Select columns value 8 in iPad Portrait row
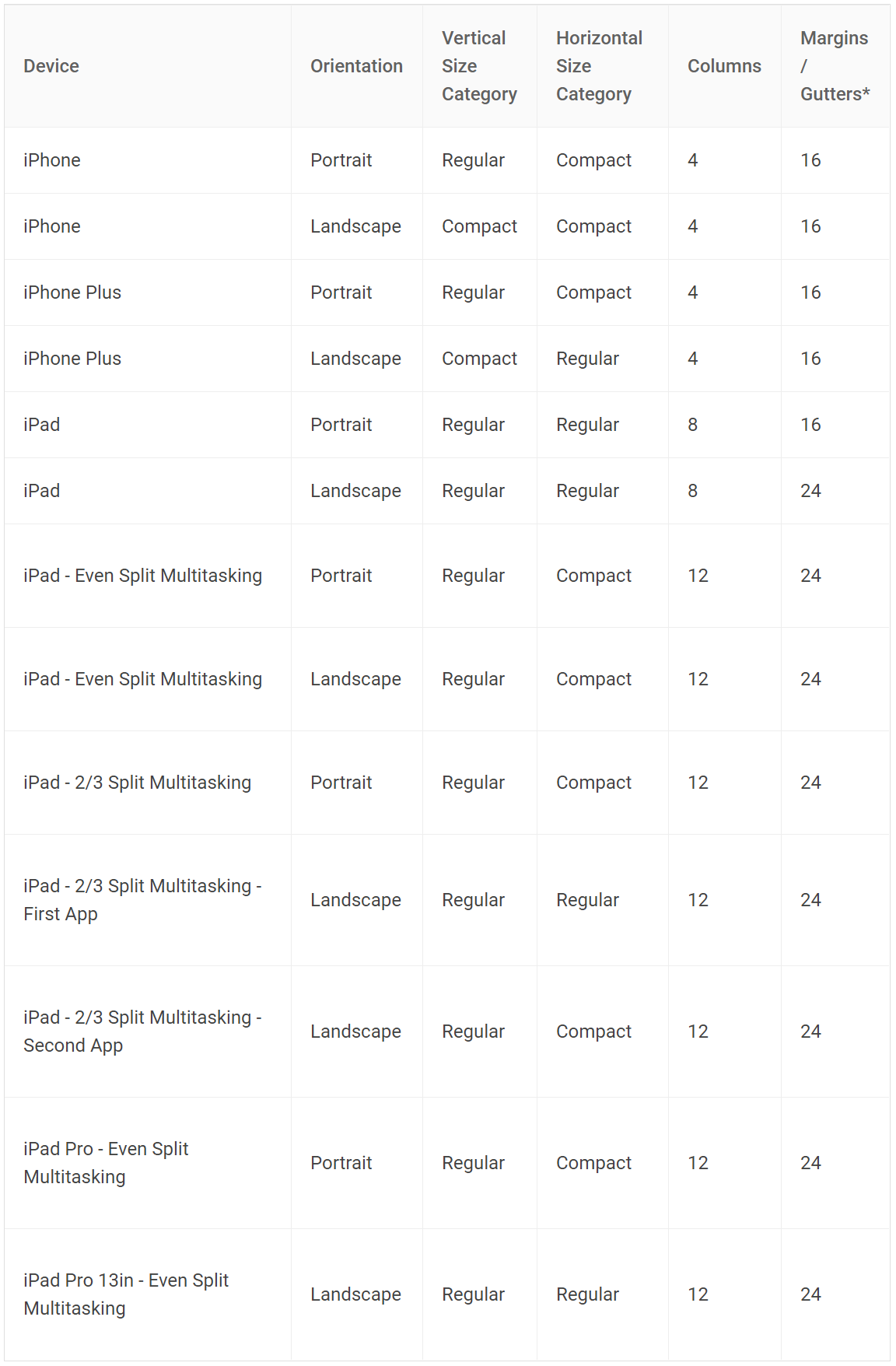896x1366 pixels. [692, 425]
